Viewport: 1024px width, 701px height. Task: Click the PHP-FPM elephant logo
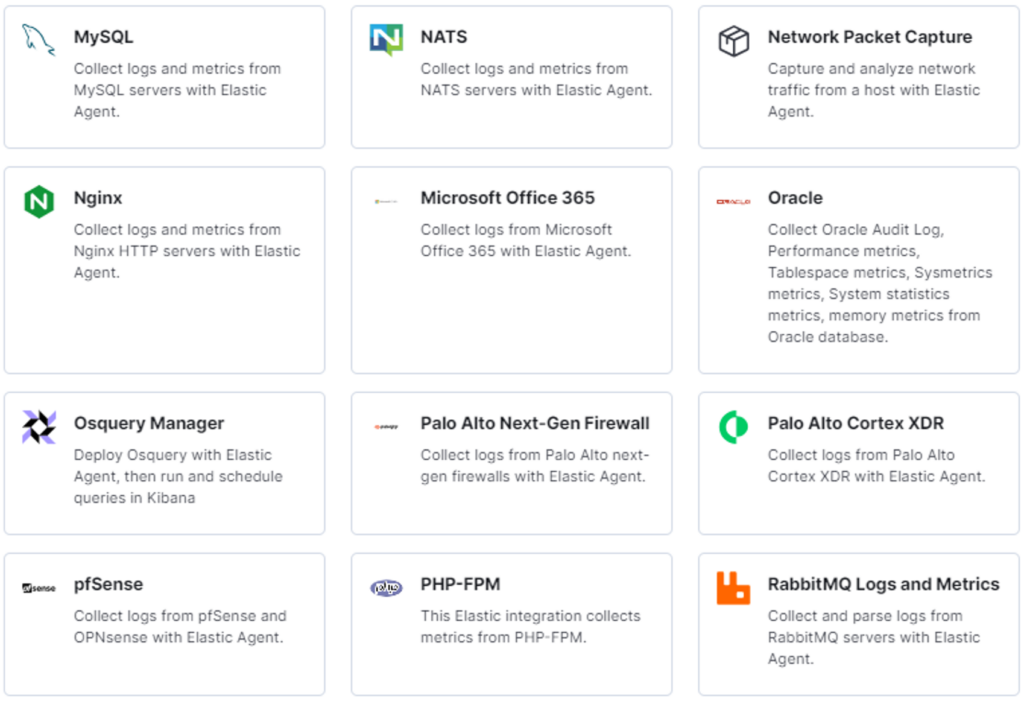[x=386, y=588]
